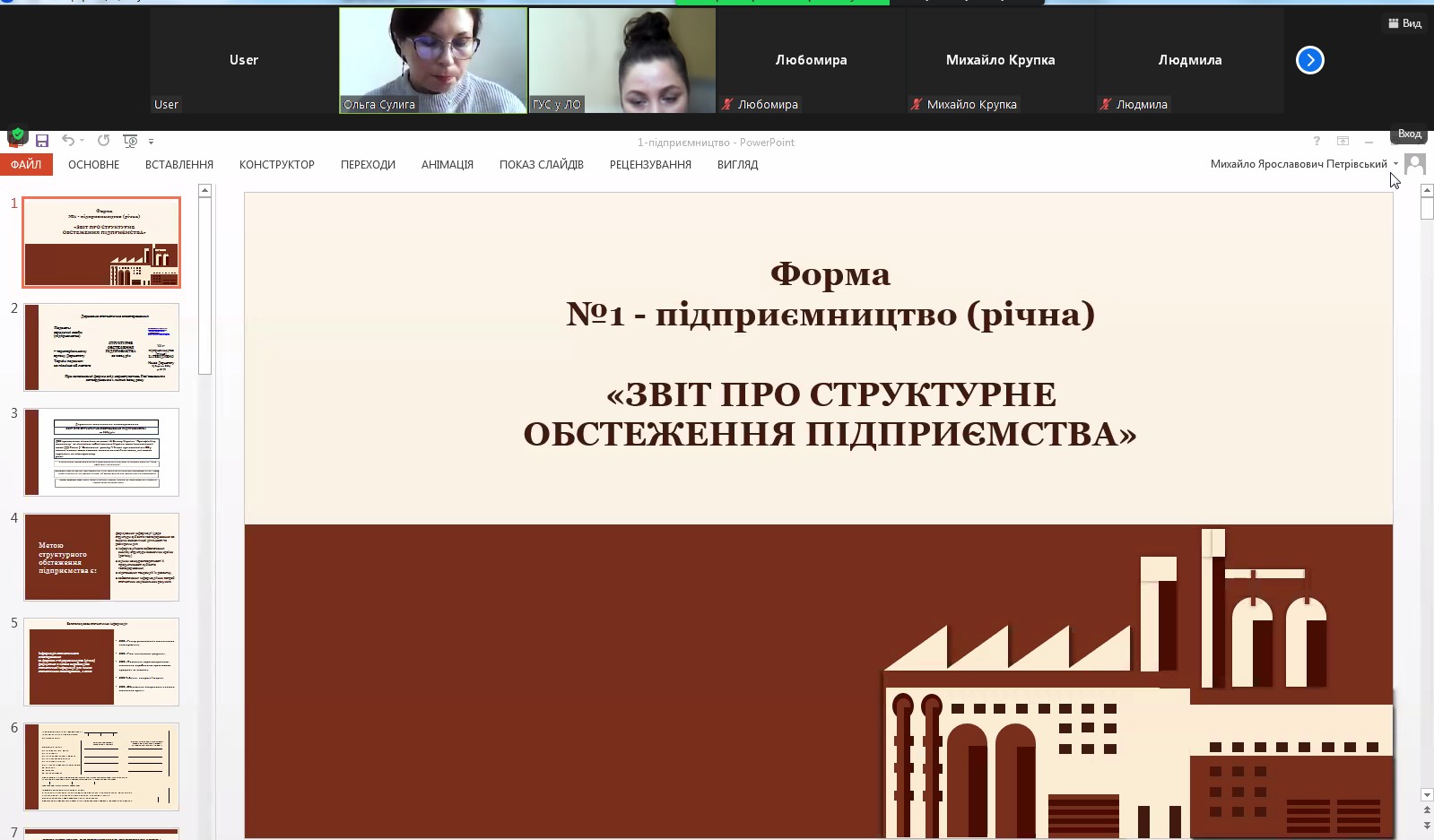Click the Вход button
1434x840 pixels.
[1409, 134]
